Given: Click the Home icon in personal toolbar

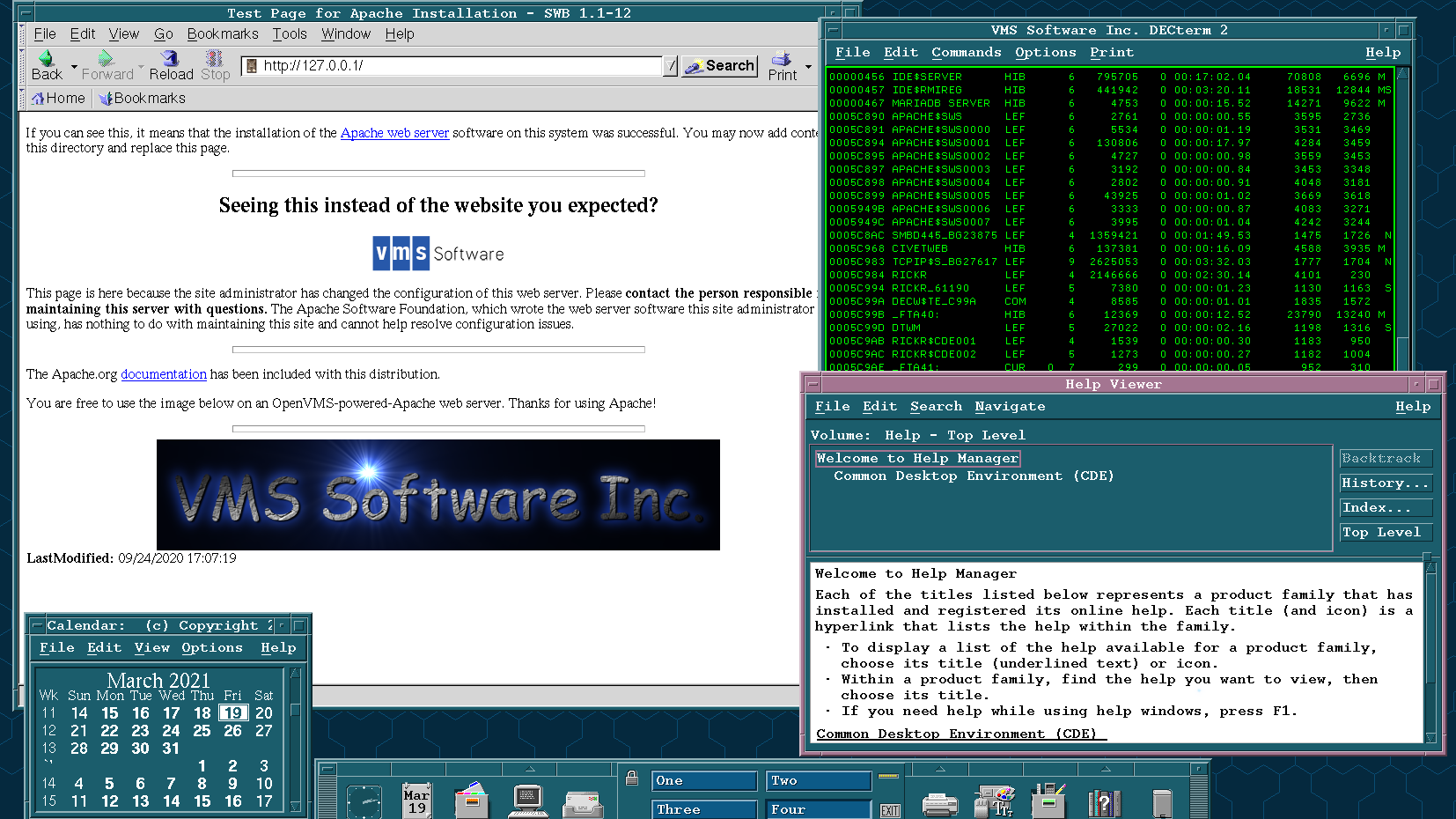Looking at the screenshot, I should pyautogui.click(x=38, y=99).
